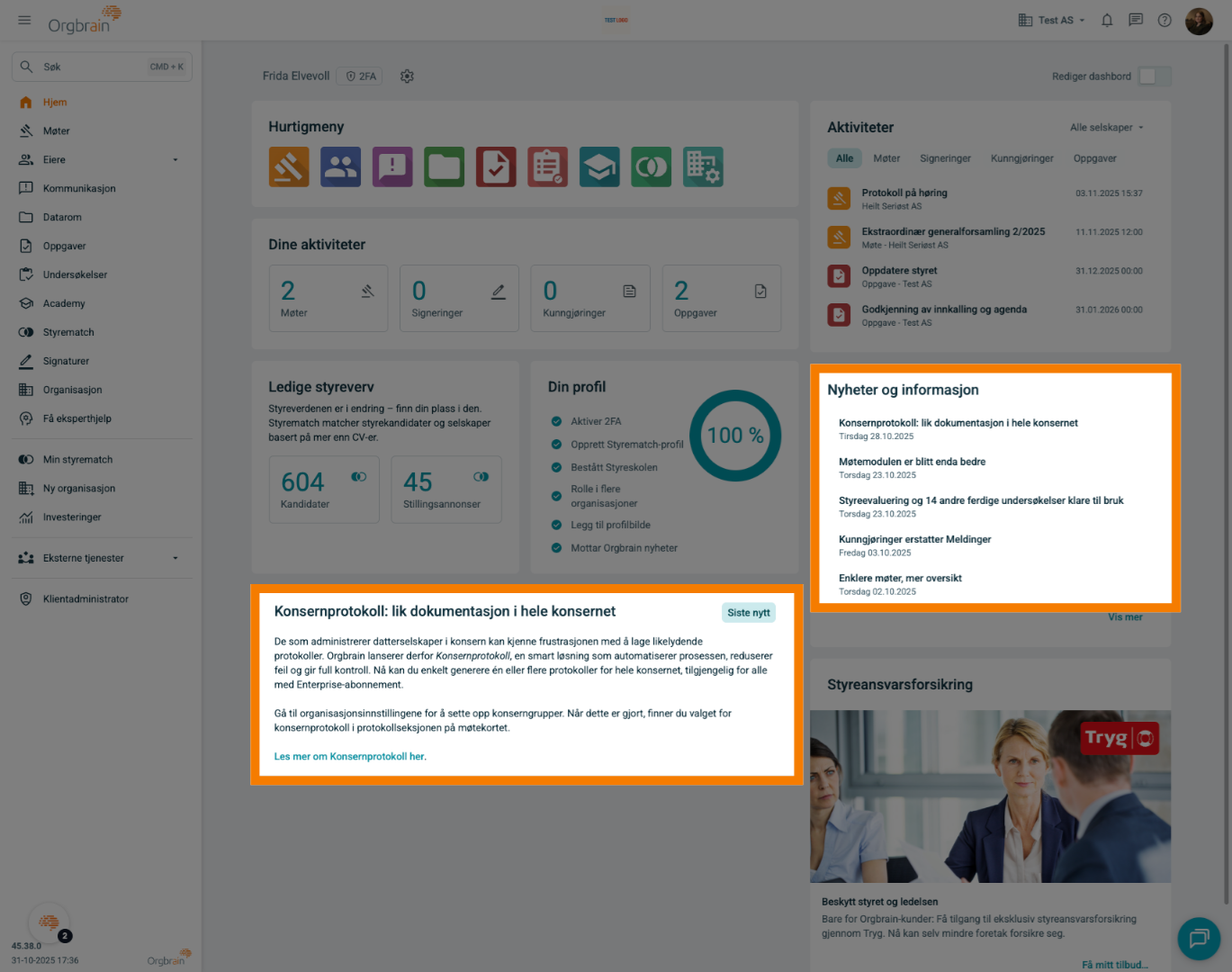Switch to Kunngjøringer tab in Aktiviteter

(x=1022, y=158)
